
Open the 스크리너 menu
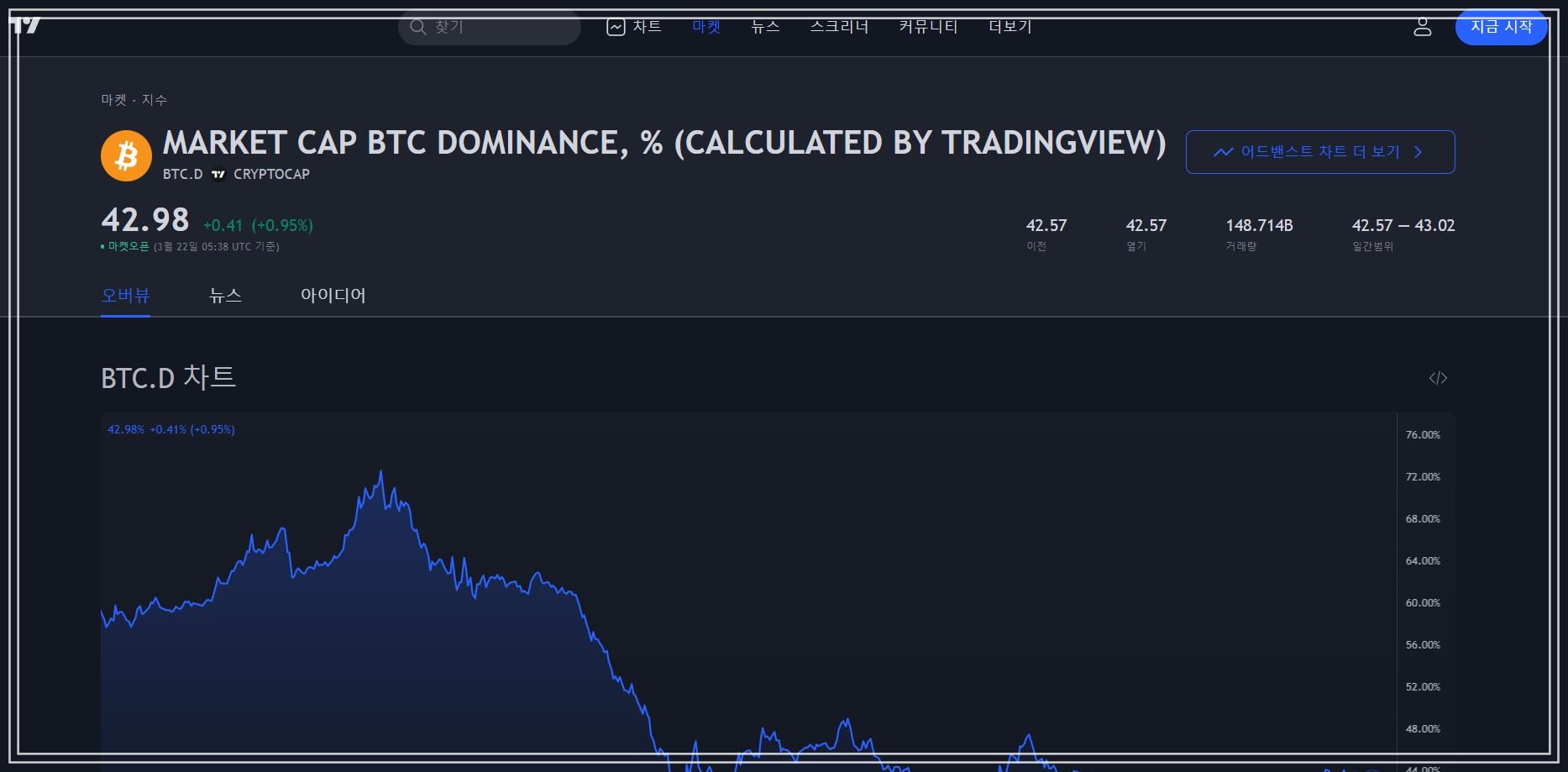coord(839,27)
